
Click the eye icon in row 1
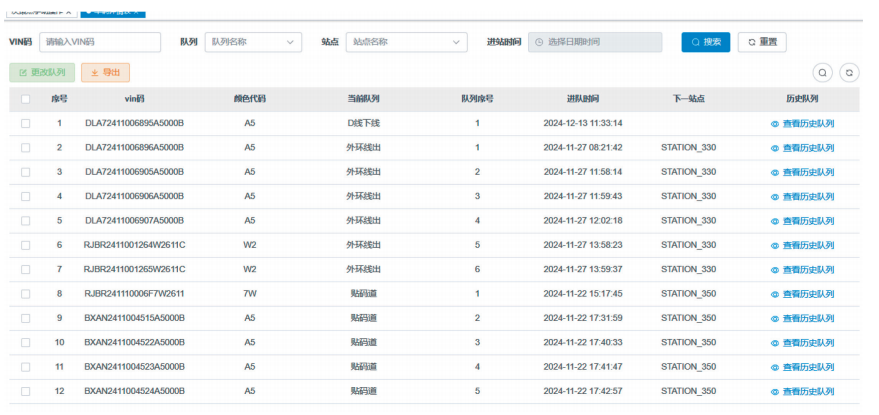[774, 124]
